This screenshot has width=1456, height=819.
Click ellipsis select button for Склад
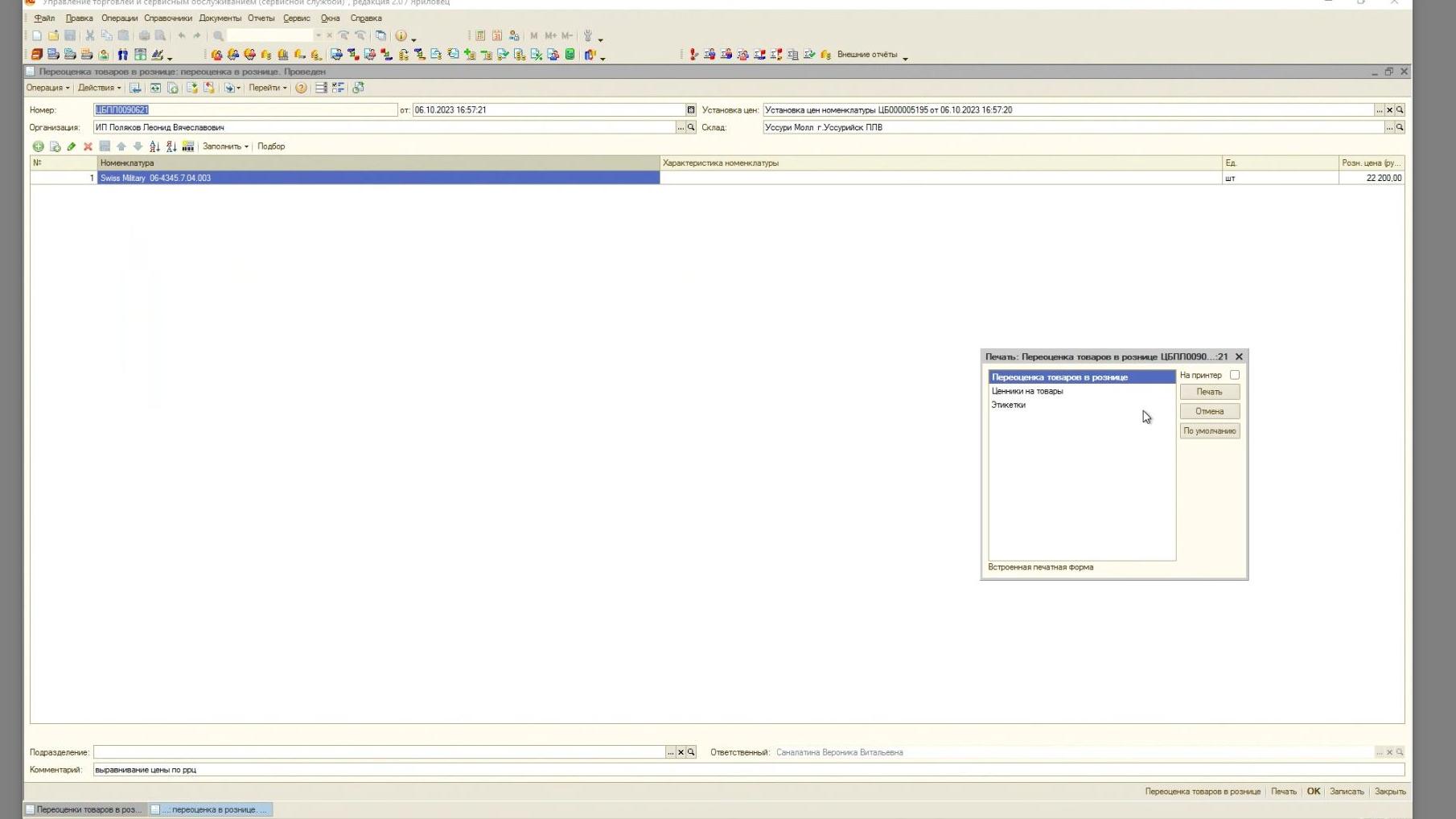[x=1389, y=127]
